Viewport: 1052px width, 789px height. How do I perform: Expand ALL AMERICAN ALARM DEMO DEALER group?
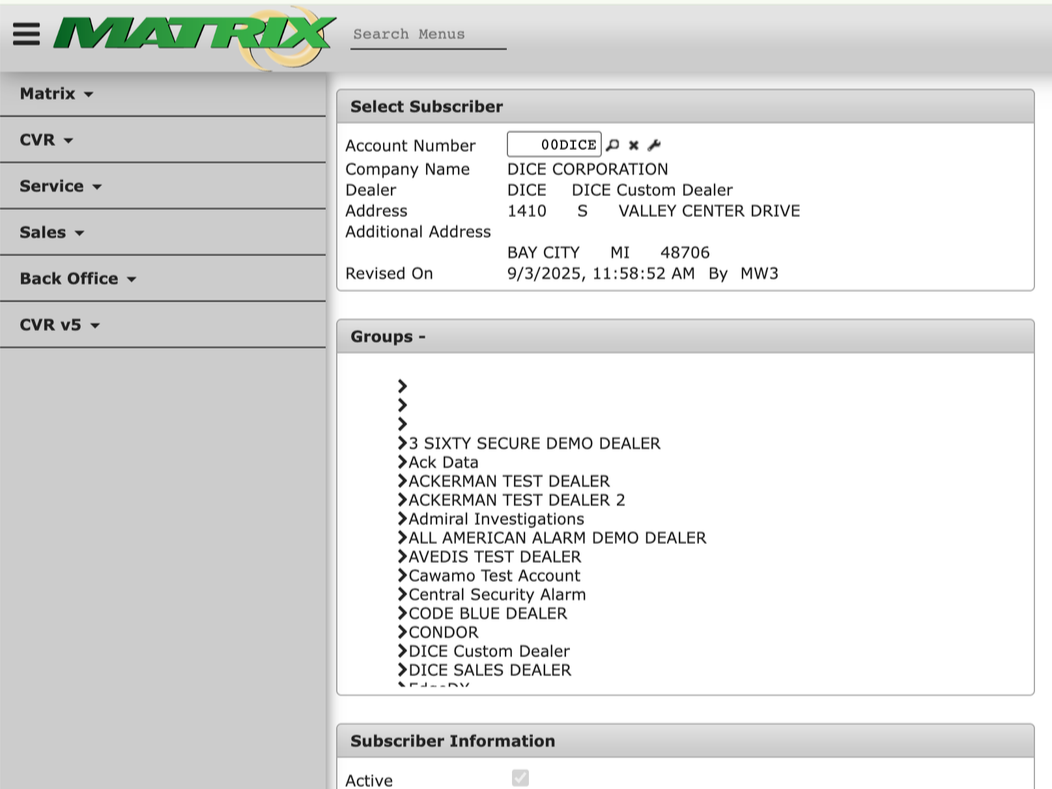403,537
